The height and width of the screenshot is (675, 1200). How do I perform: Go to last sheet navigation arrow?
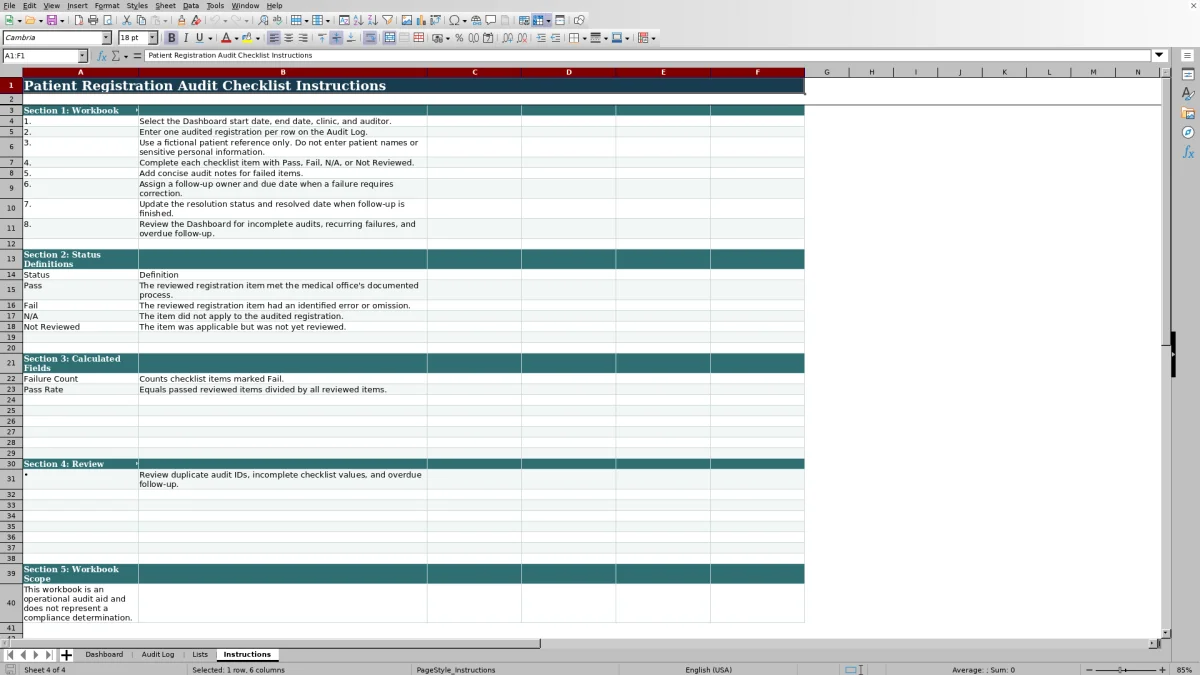click(48, 655)
